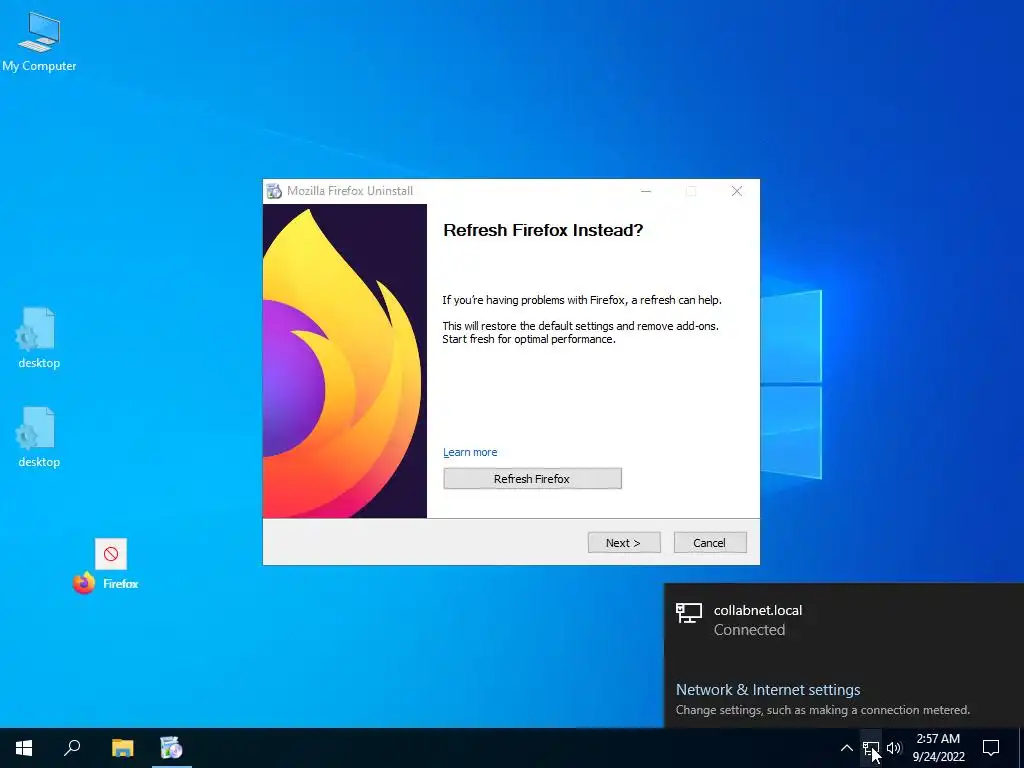Open the clock showing 2:57 AM

tap(938, 748)
